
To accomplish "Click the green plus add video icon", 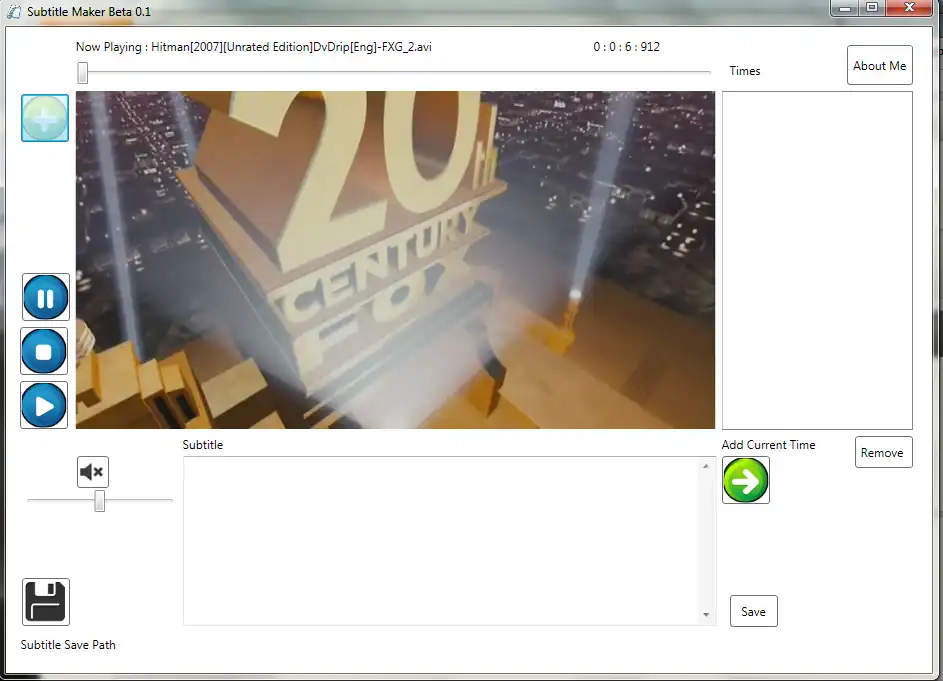I will (45, 118).
